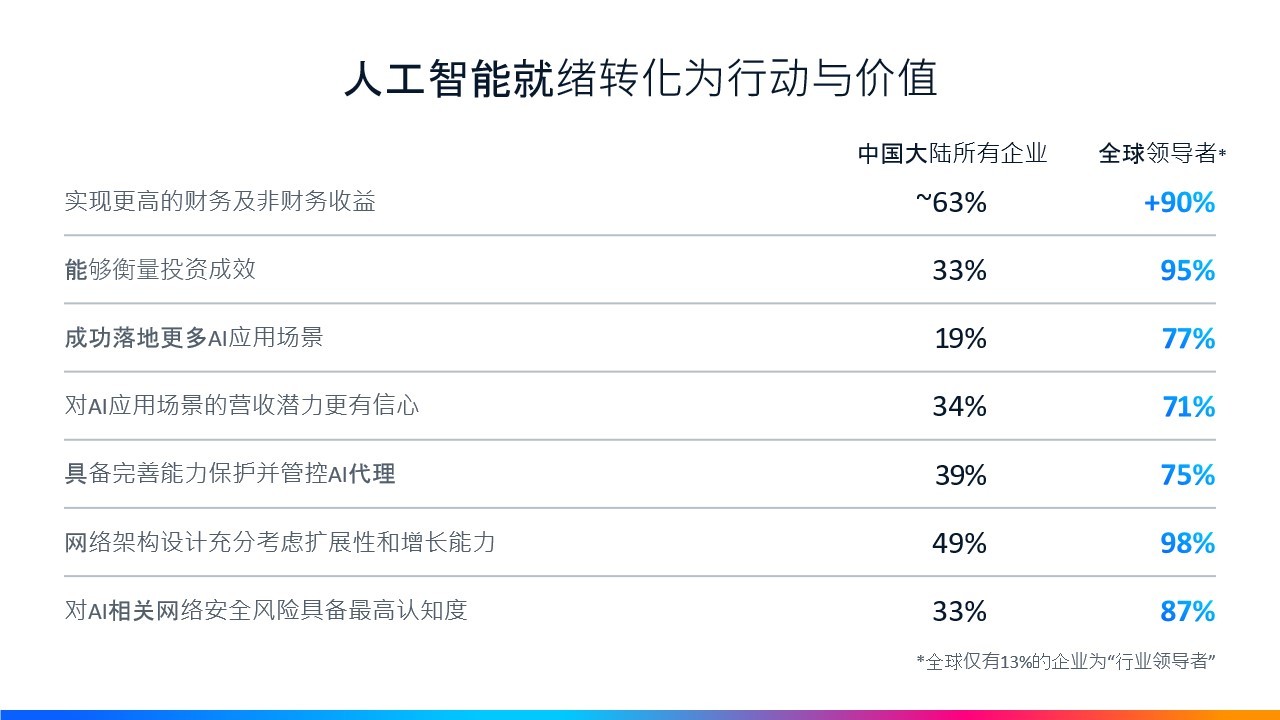Click the 34% value
Screen dimensions: 1280x720
(959, 406)
